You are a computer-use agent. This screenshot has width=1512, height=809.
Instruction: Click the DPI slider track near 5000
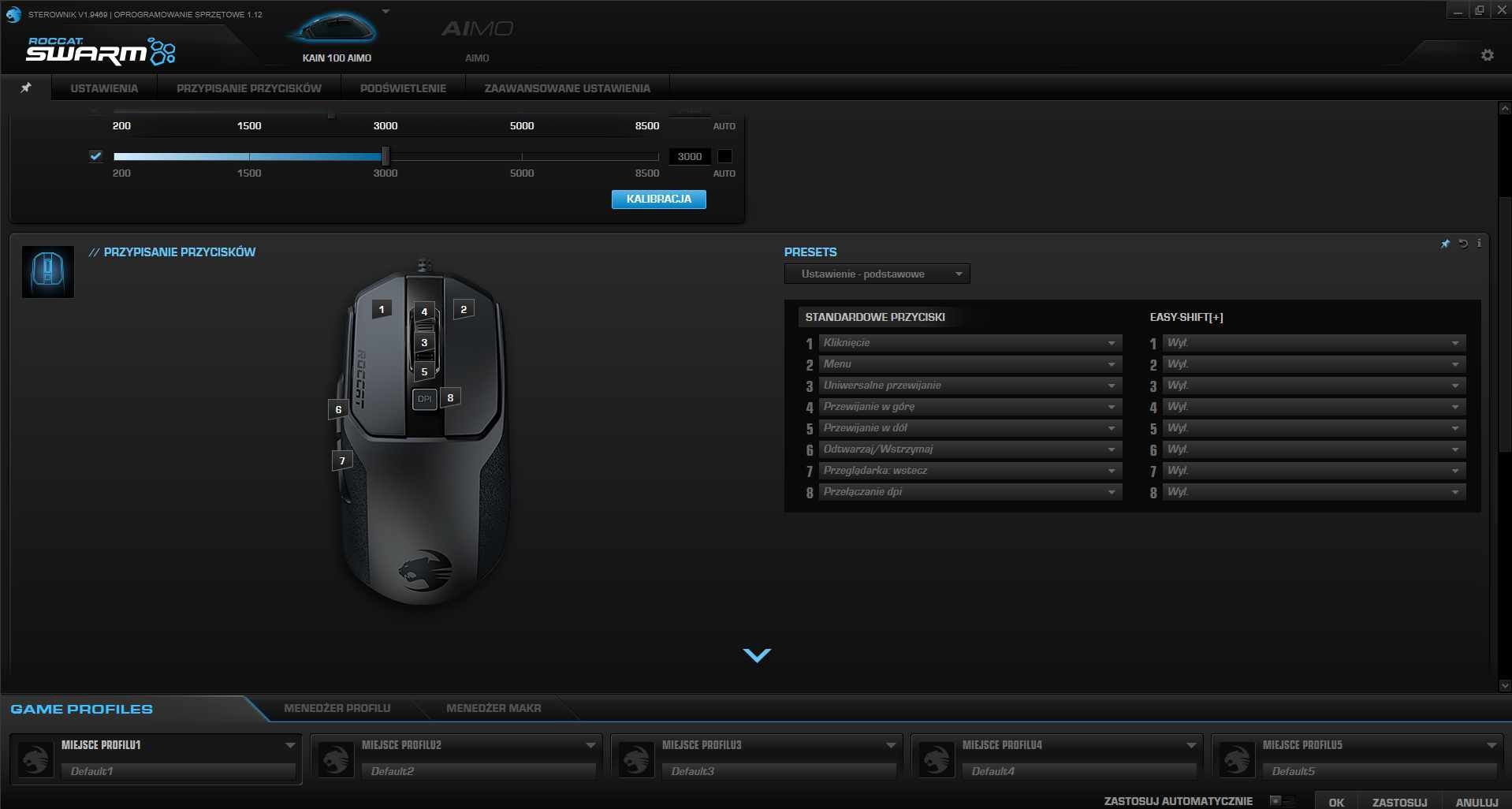tap(522, 156)
